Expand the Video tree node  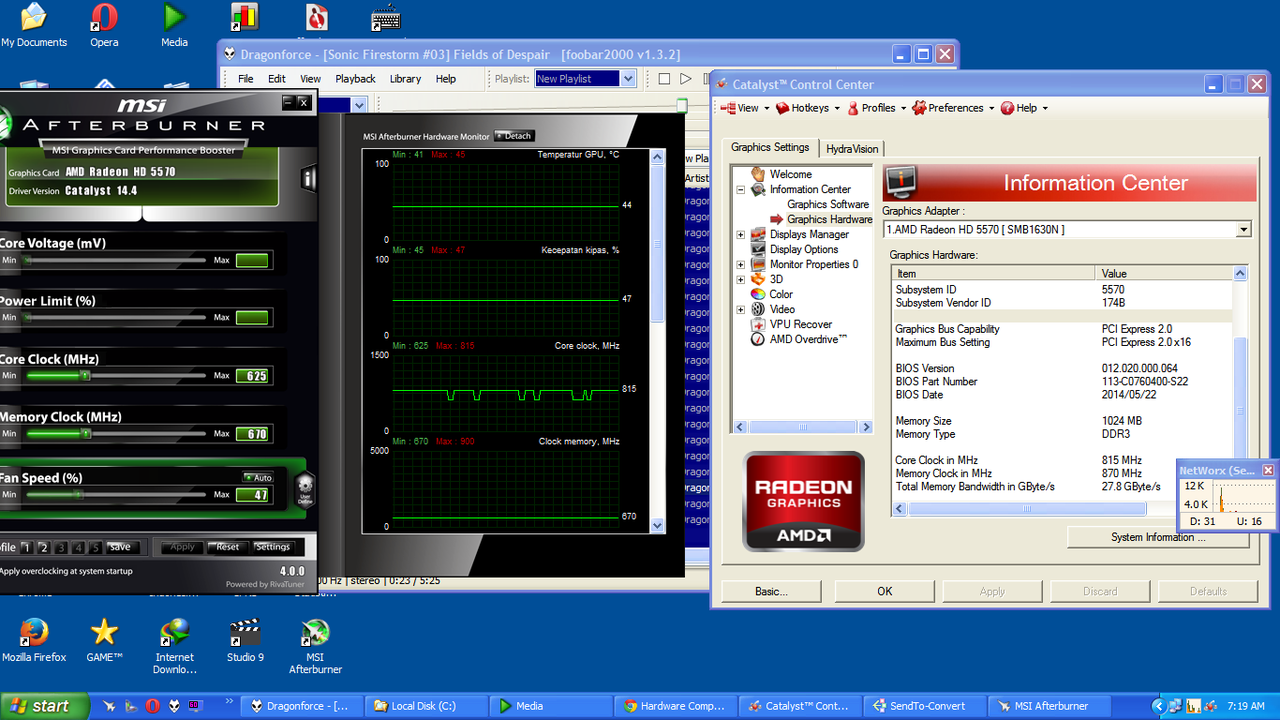(741, 309)
